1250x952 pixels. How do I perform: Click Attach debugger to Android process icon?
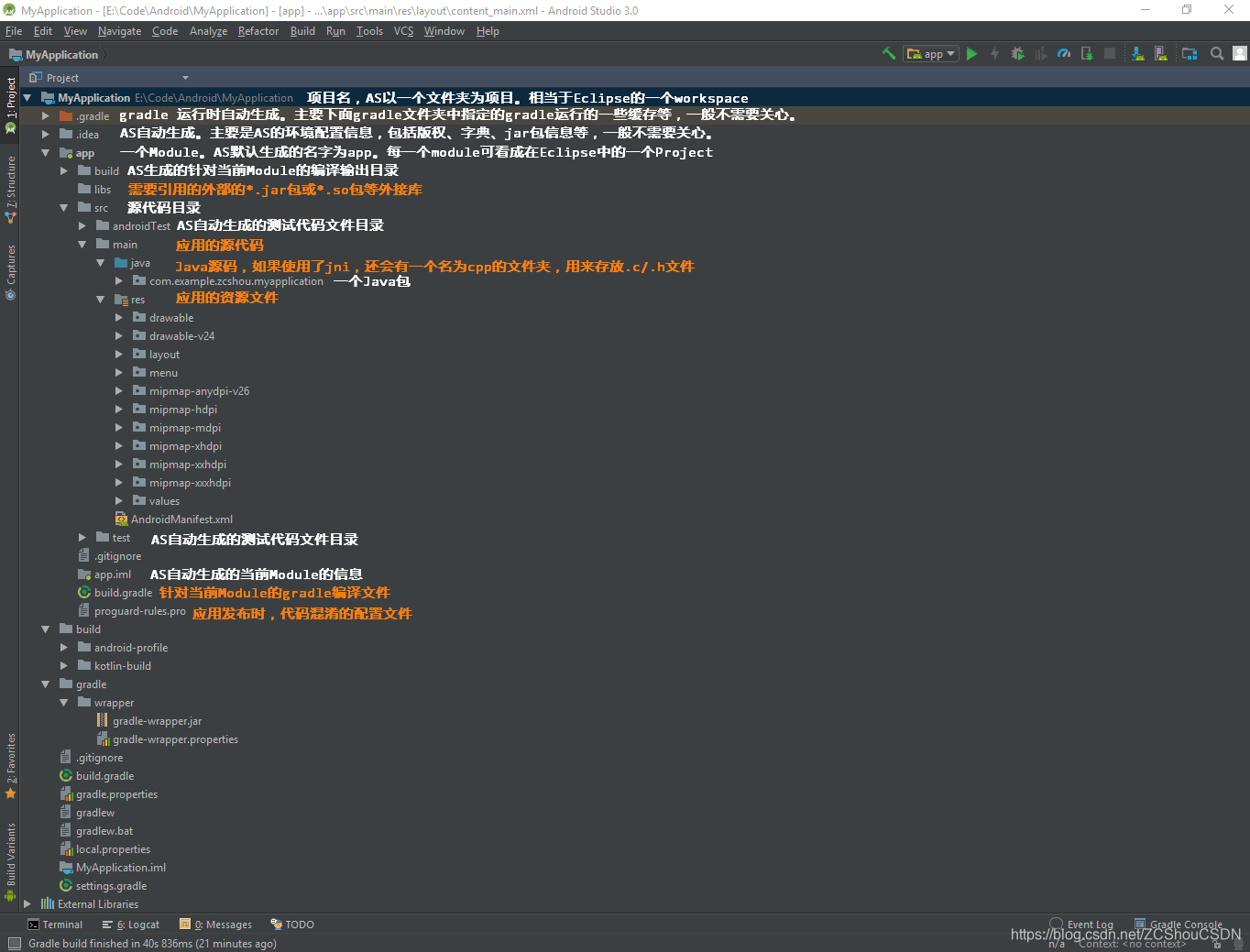pos(1087,54)
